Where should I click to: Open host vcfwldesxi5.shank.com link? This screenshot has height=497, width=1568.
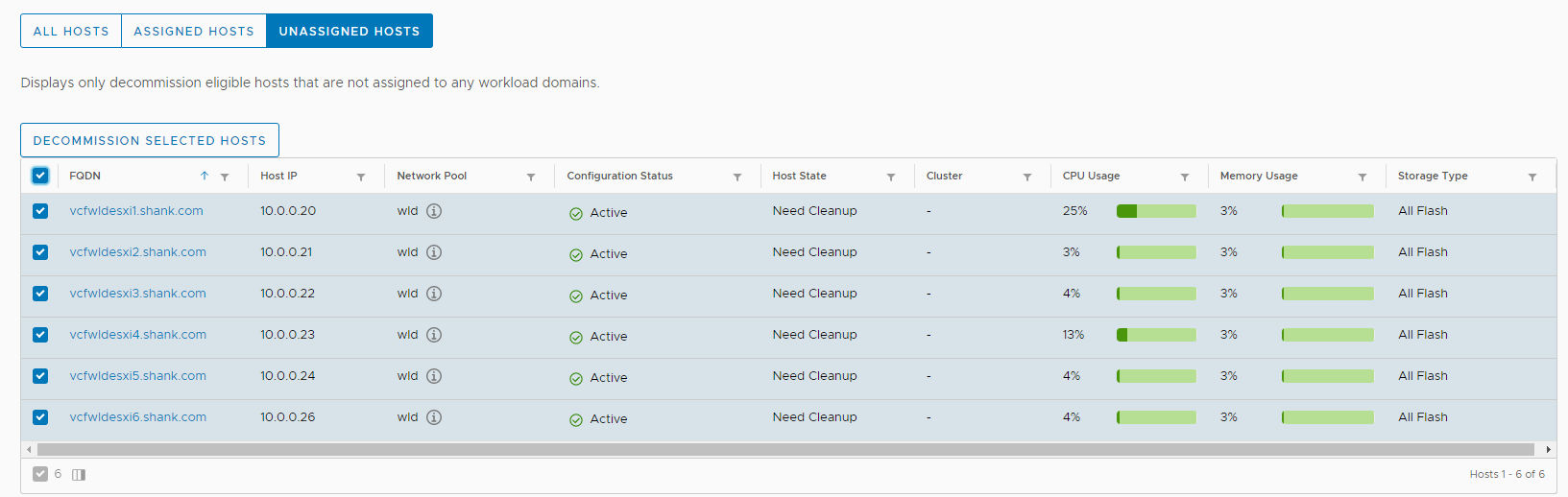coord(137,376)
